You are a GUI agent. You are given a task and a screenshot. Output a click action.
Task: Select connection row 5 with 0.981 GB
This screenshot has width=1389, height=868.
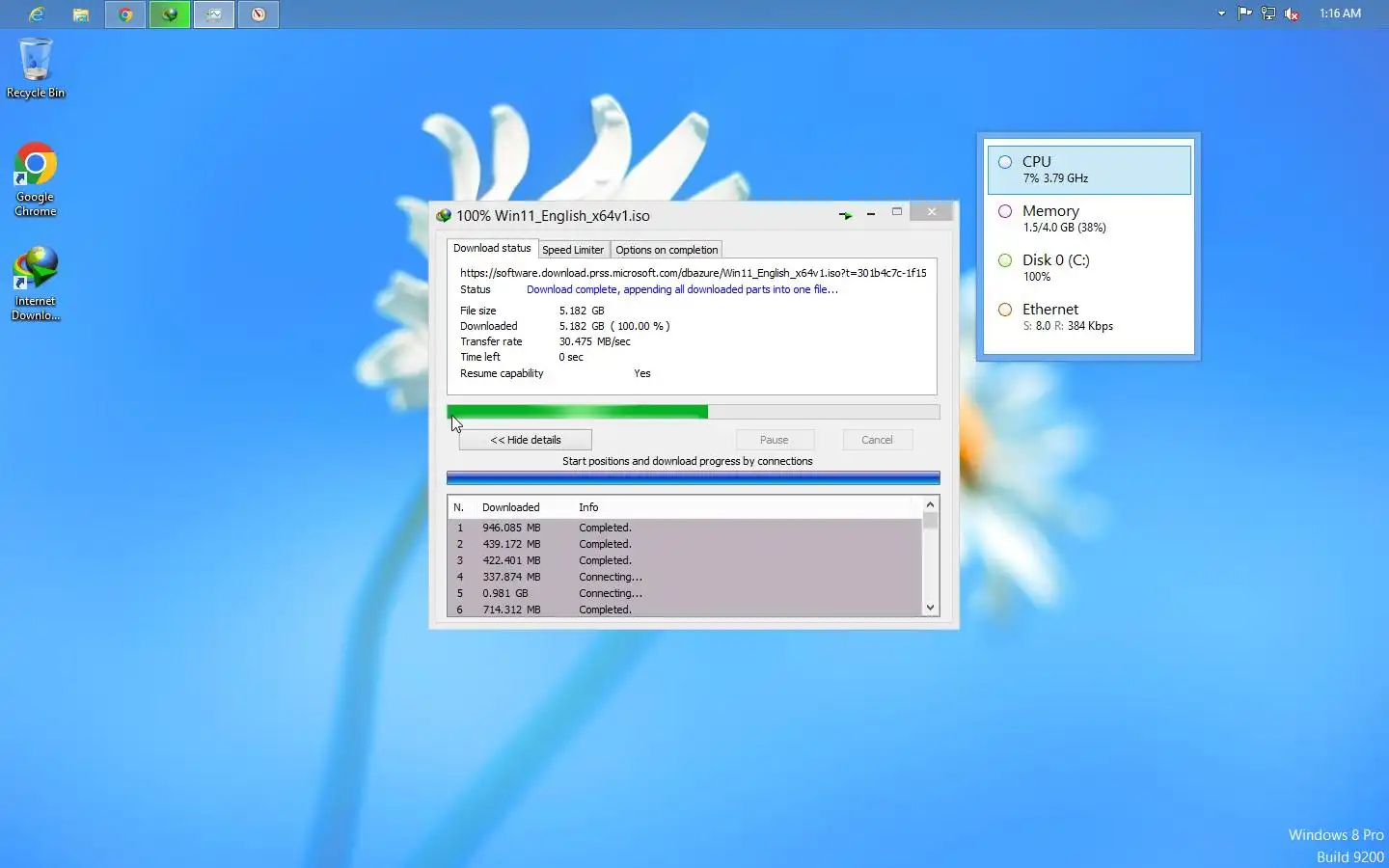685,593
